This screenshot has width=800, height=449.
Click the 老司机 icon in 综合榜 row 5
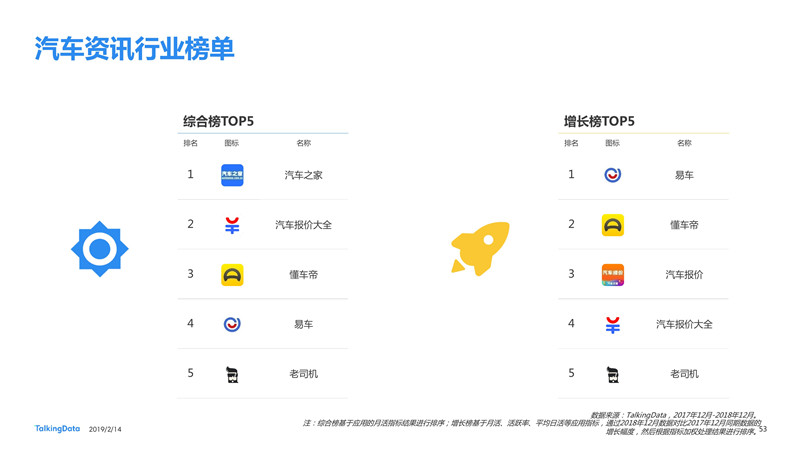click(232, 374)
